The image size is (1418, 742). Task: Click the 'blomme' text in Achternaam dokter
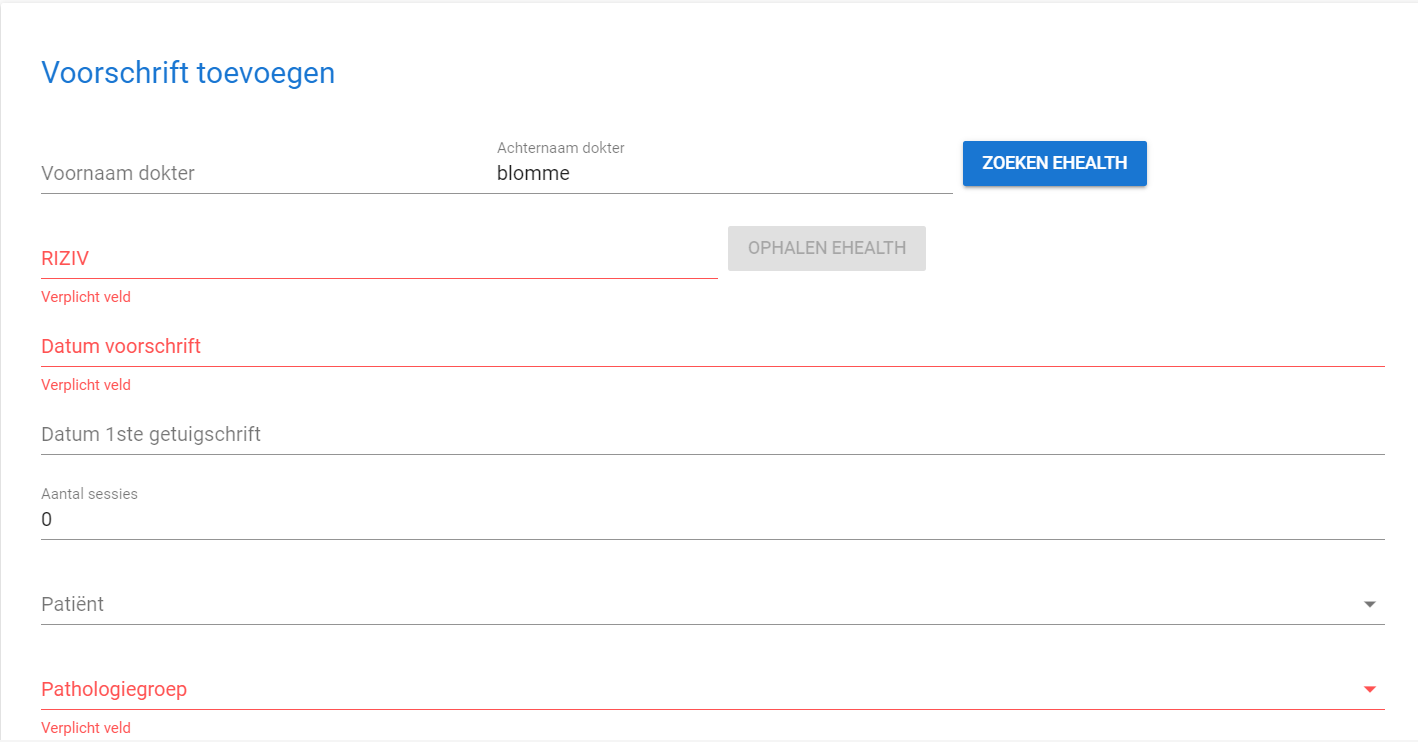[533, 173]
